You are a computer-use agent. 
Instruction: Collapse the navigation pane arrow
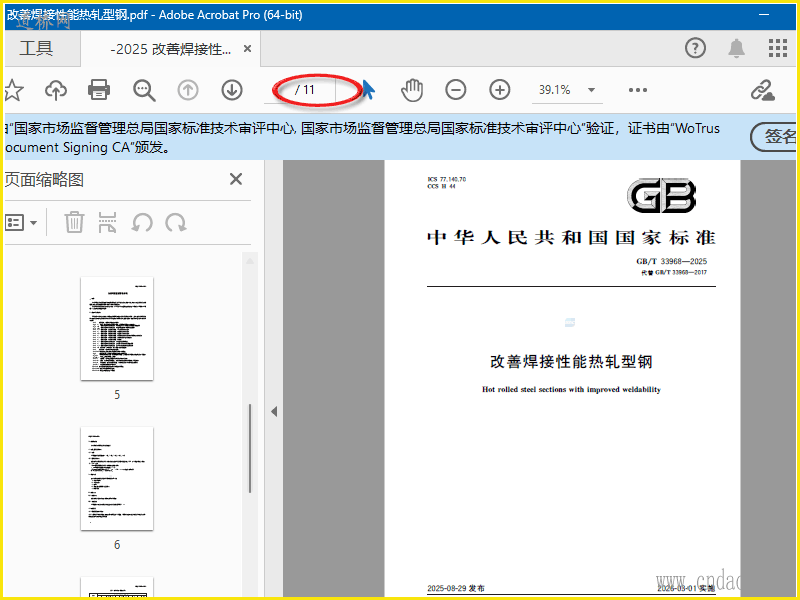274,411
